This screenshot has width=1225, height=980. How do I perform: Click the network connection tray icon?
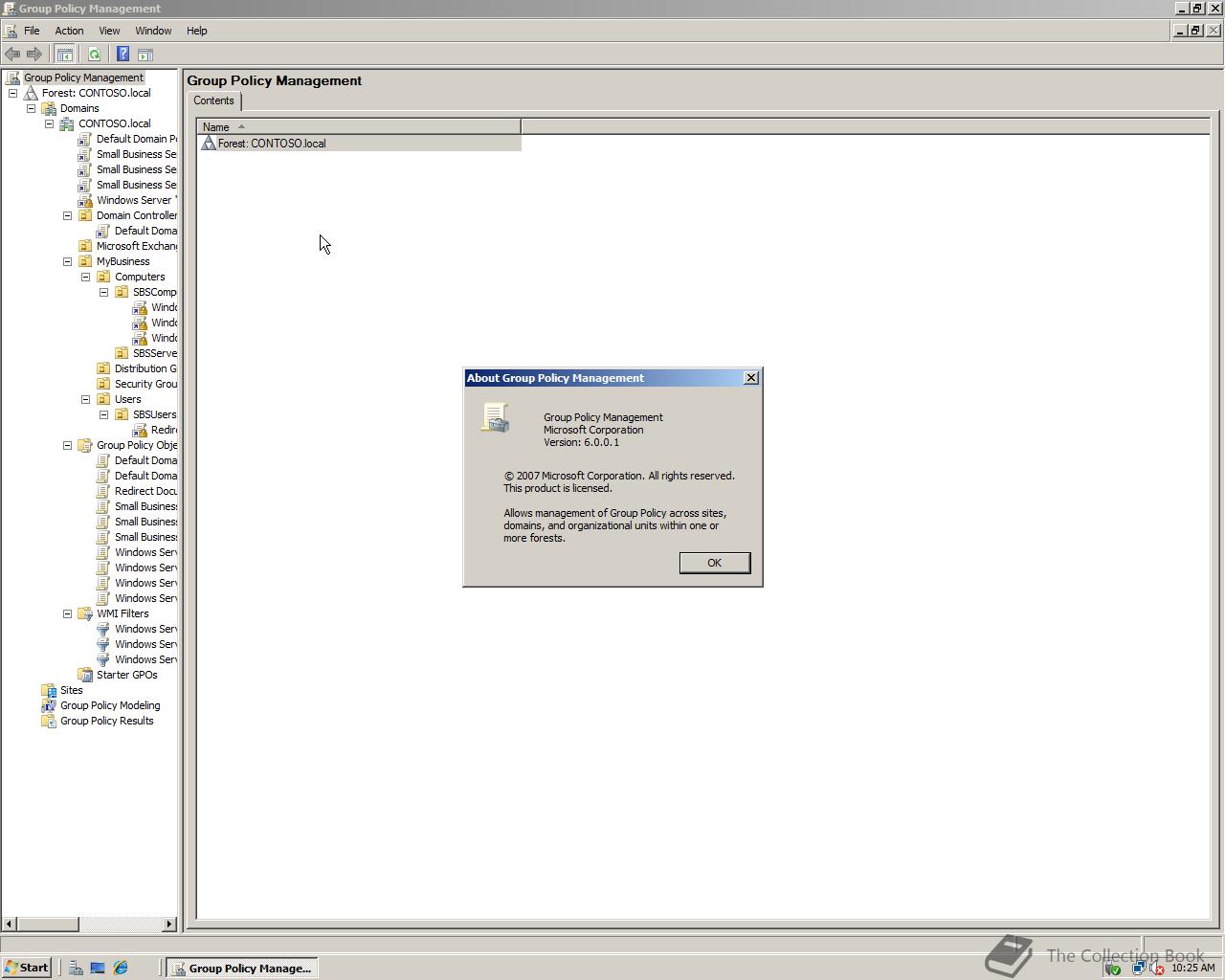[1138, 969]
